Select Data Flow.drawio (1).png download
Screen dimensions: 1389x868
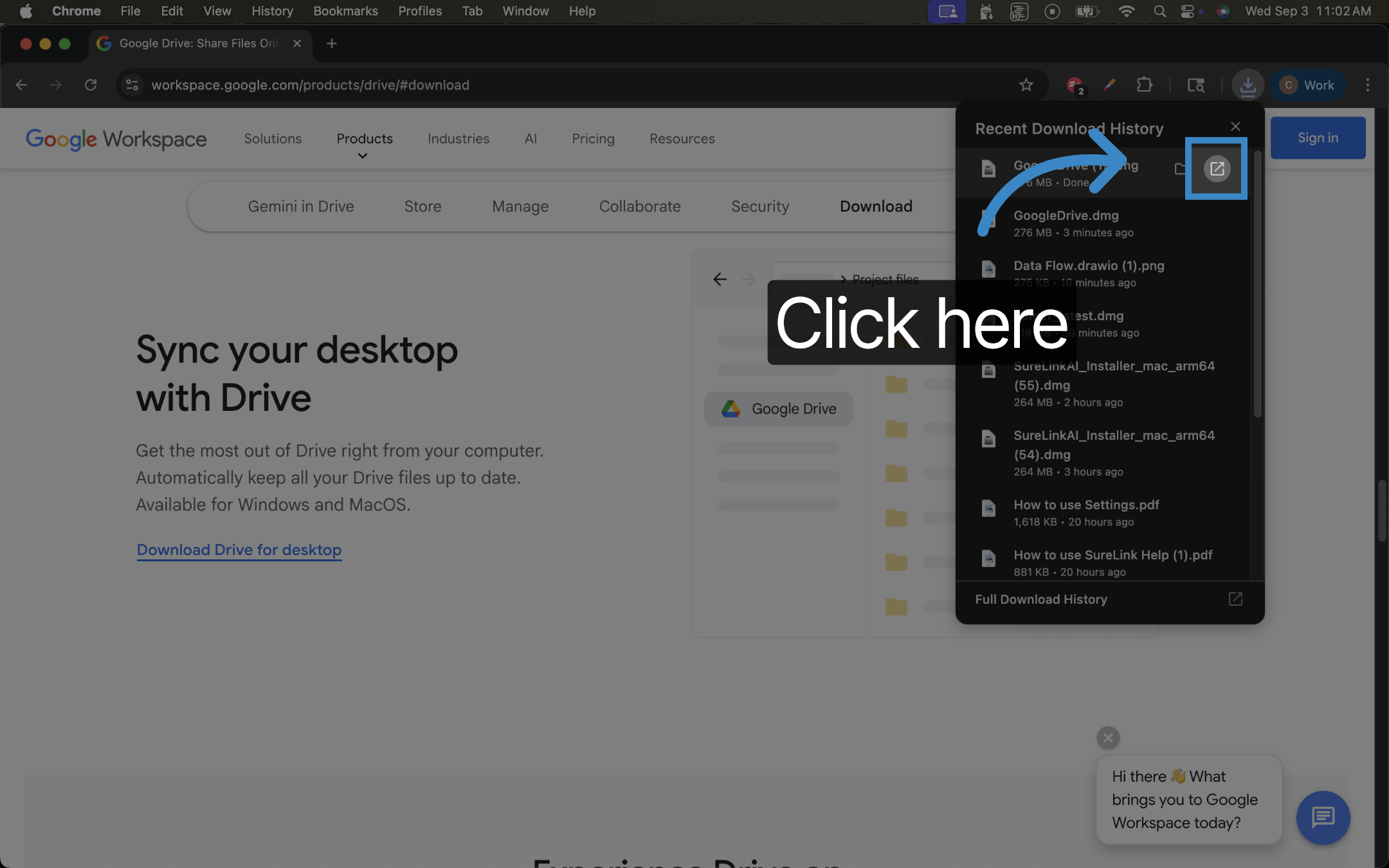pos(1103,273)
